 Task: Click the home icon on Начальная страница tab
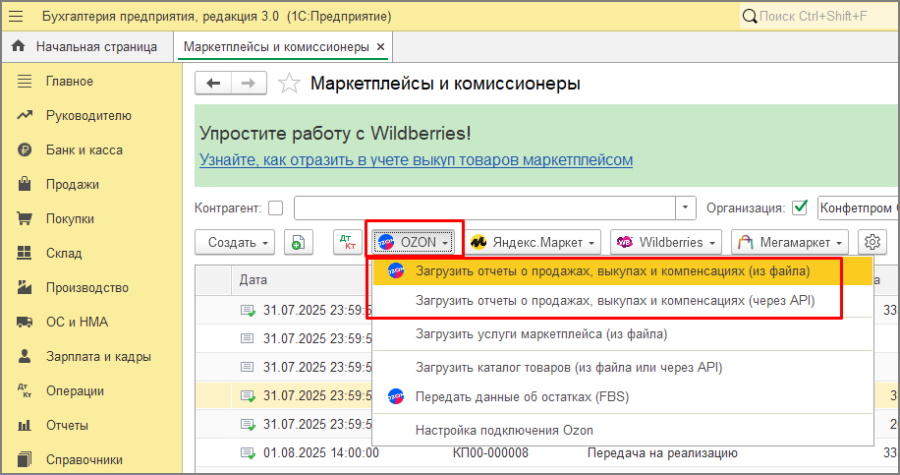(18, 46)
